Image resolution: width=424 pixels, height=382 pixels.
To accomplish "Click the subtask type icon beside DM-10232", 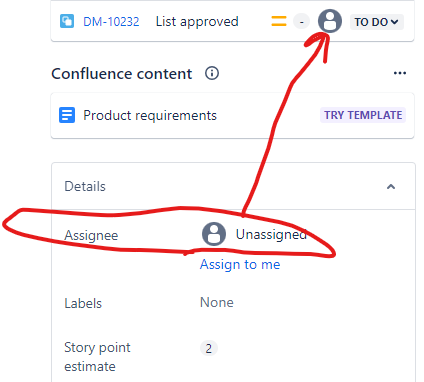I will (67, 21).
